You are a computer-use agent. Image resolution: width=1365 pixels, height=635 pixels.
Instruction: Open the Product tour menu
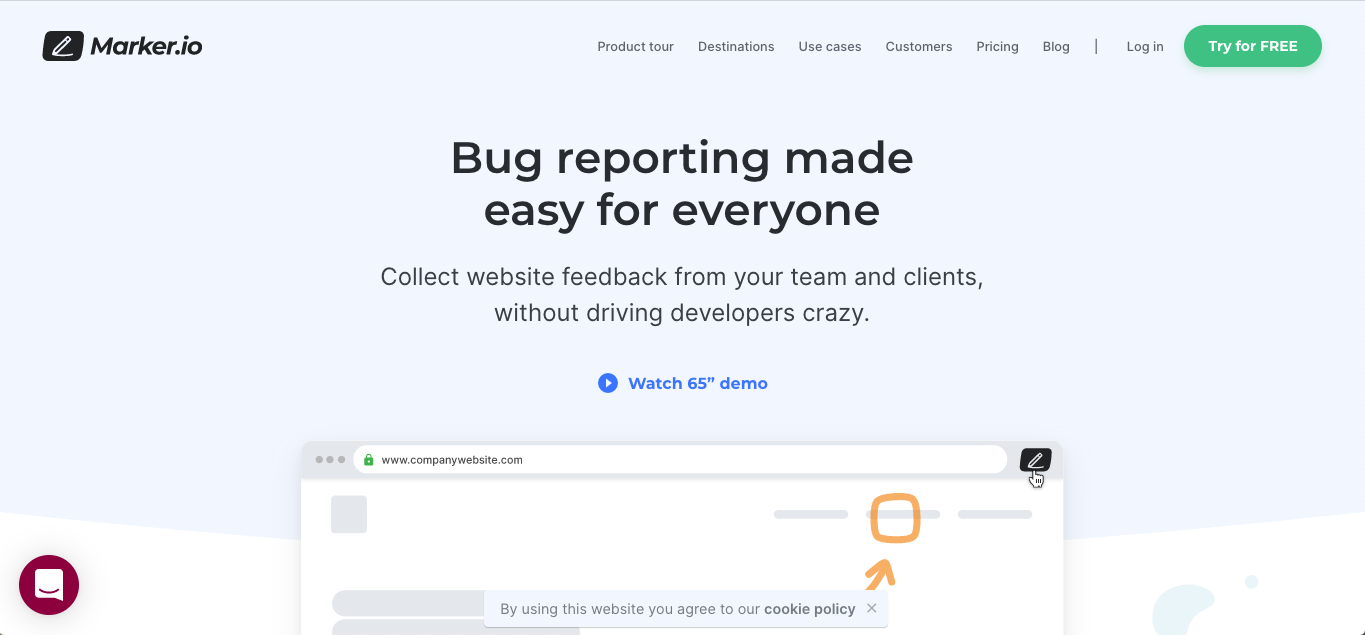[x=635, y=46]
